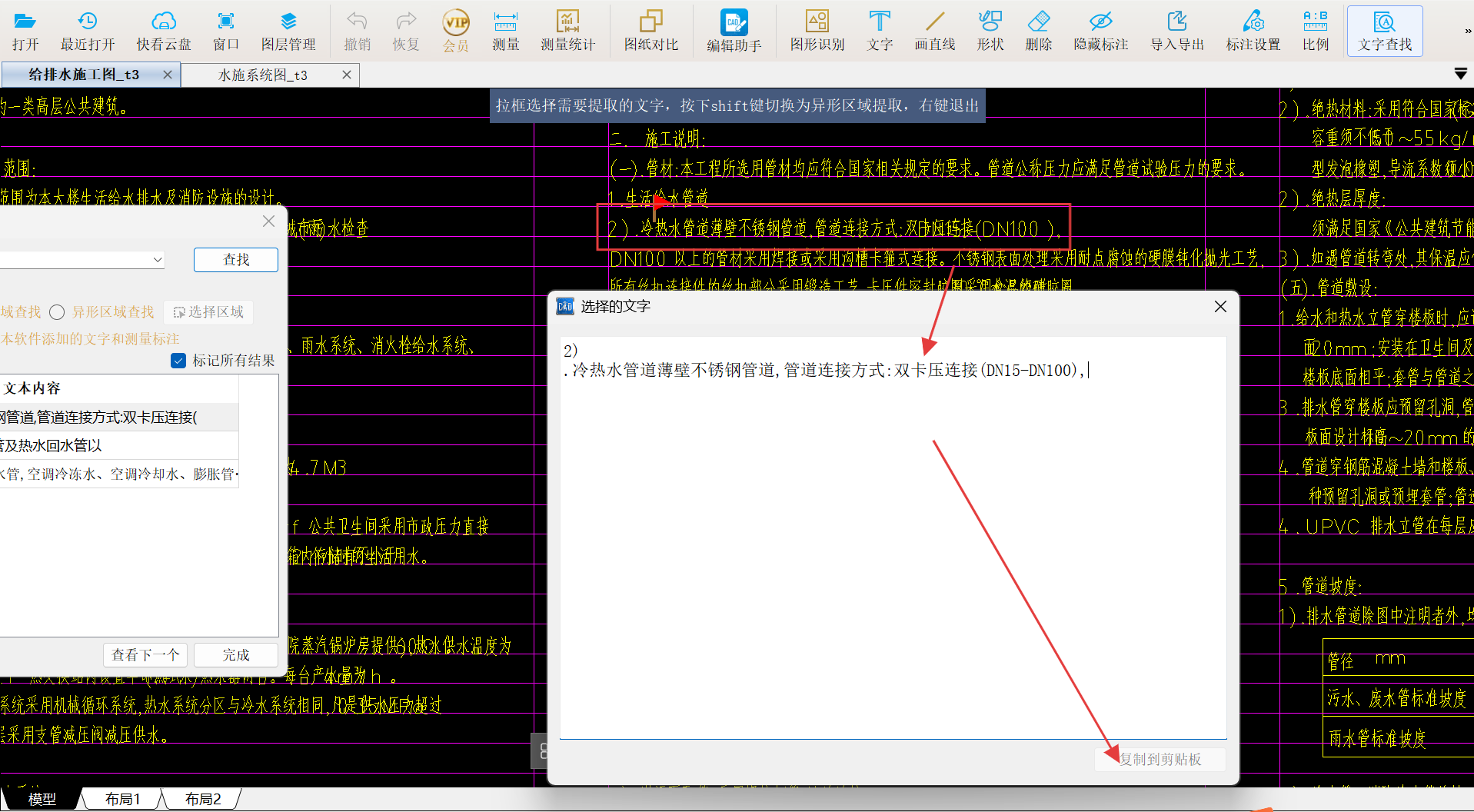Select result row 及热水回水管以
Screen dimensions: 1474x812
pos(119,446)
